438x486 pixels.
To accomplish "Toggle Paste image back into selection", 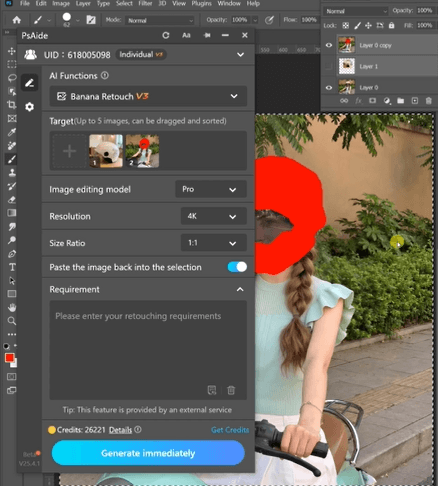I will coord(237,267).
